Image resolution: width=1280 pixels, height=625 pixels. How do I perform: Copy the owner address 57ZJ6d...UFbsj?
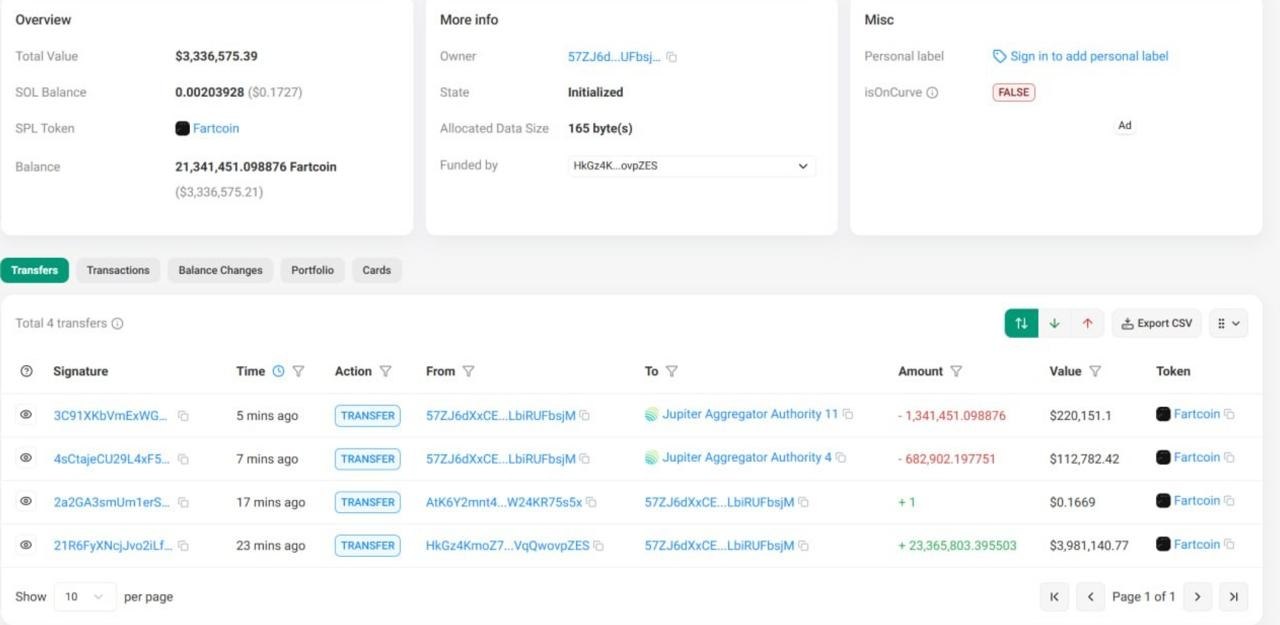pos(672,57)
